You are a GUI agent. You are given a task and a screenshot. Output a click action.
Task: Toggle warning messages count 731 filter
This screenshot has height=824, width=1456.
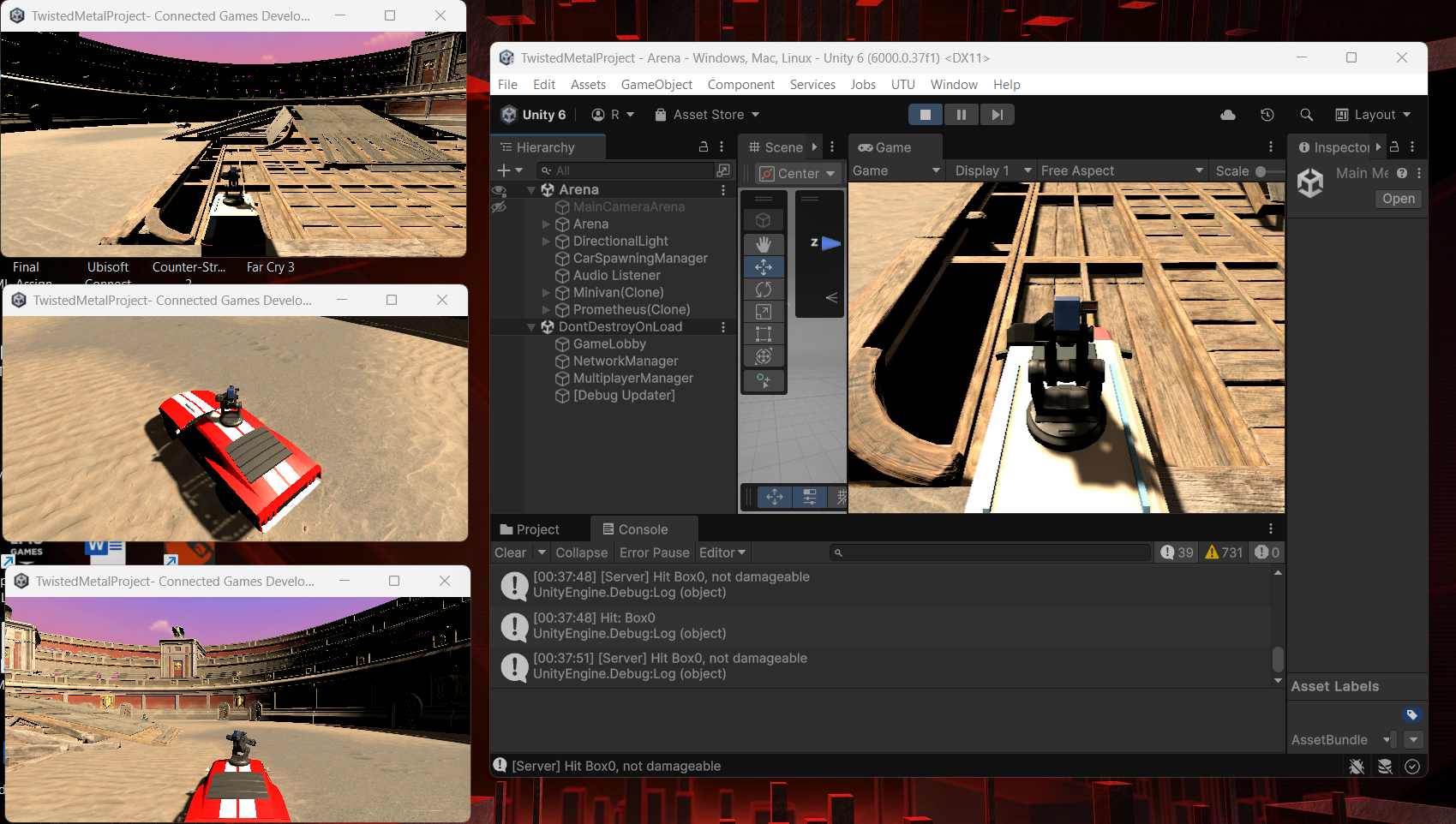(1224, 553)
